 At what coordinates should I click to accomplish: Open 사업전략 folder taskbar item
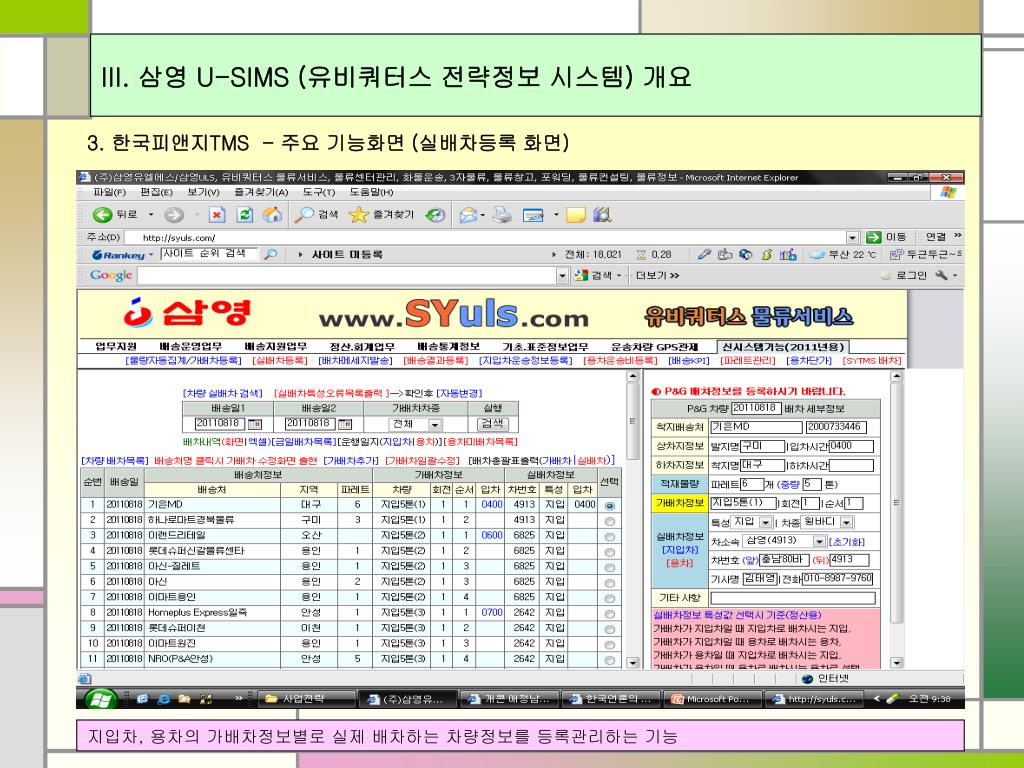(x=307, y=699)
